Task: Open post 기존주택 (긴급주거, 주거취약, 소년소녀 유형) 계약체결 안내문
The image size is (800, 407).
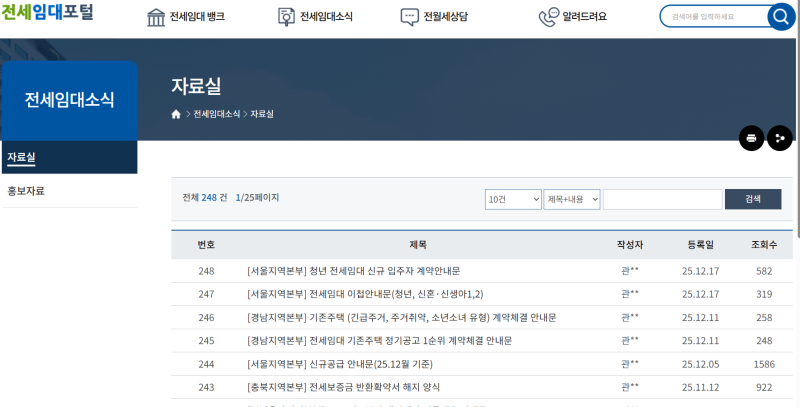Action: pyautogui.click(x=402, y=318)
